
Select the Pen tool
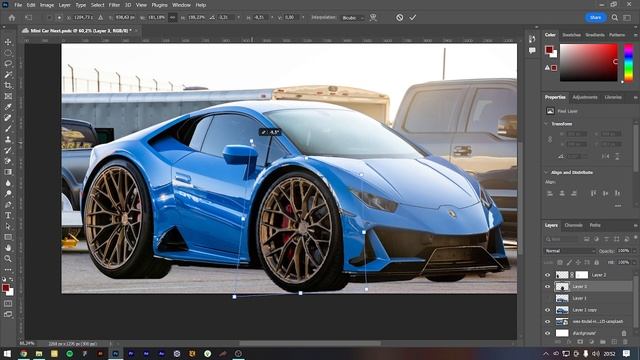coord(8,204)
